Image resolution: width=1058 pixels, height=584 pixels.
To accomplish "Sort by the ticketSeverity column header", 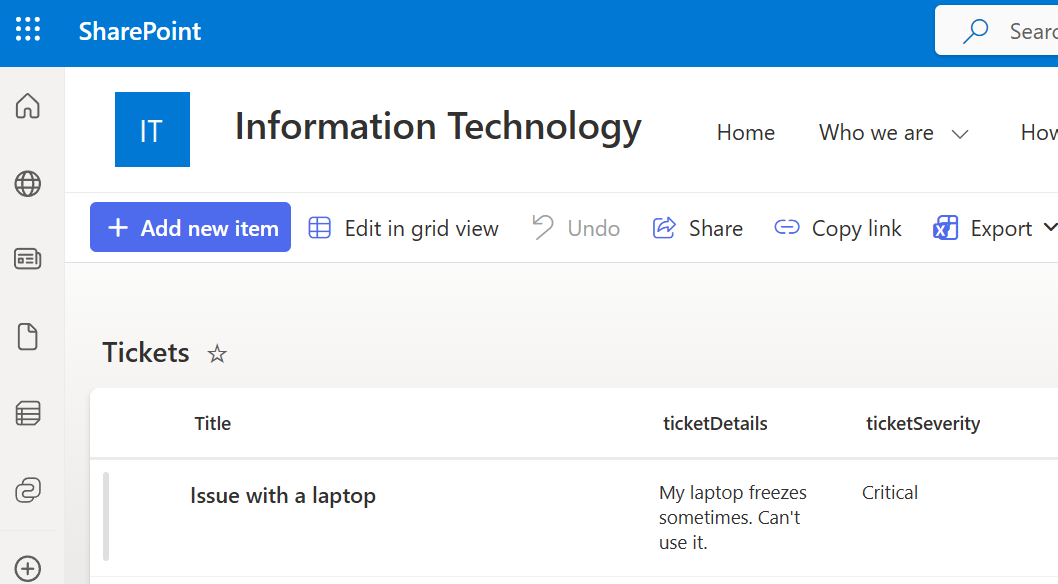I will coord(922,424).
